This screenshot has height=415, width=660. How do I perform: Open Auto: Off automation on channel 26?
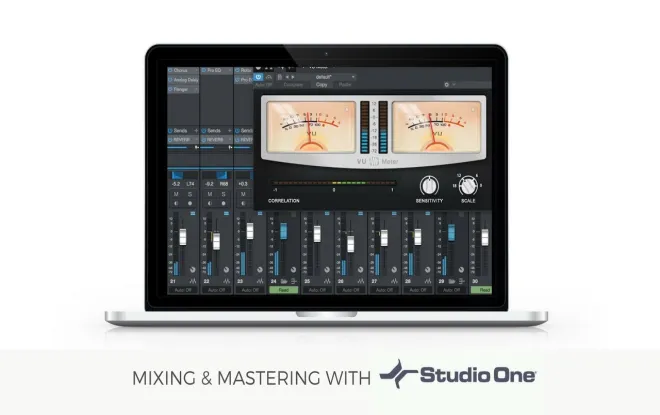click(x=351, y=290)
